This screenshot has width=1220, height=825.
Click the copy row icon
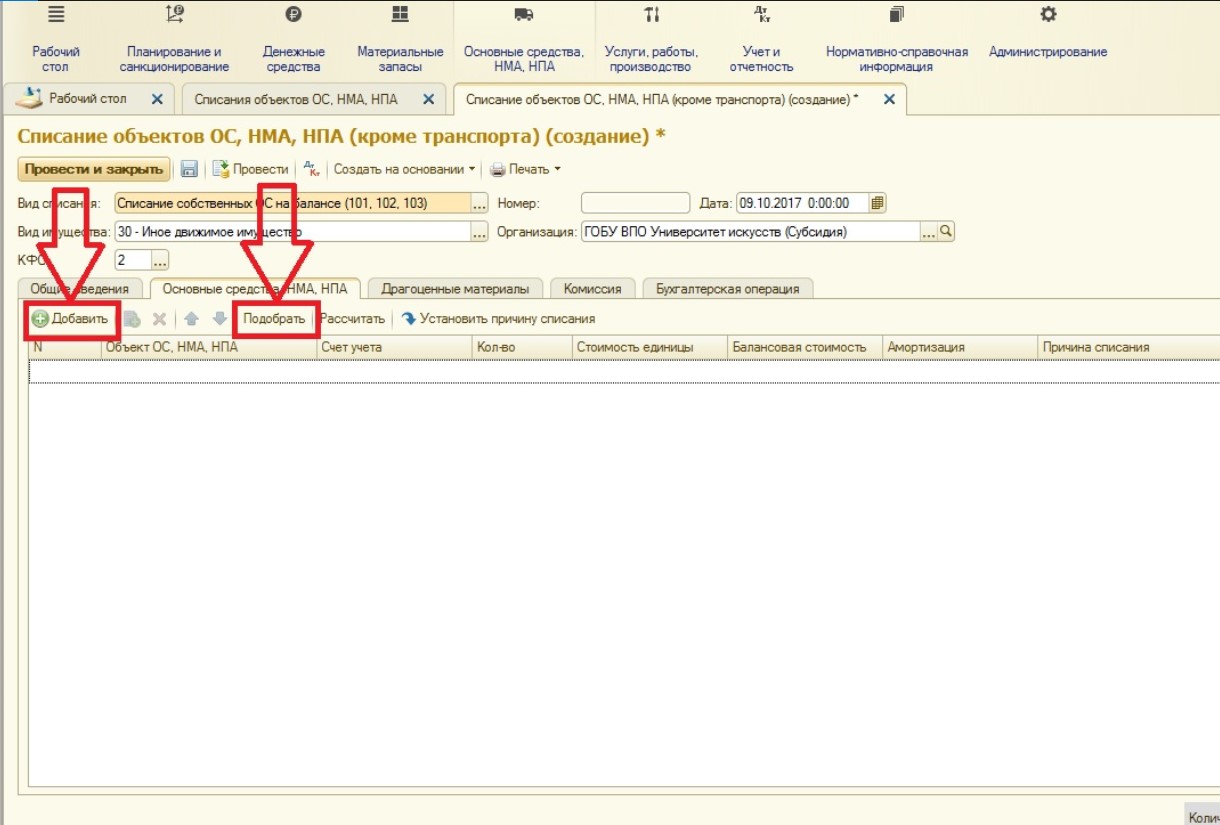click(x=131, y=319)
